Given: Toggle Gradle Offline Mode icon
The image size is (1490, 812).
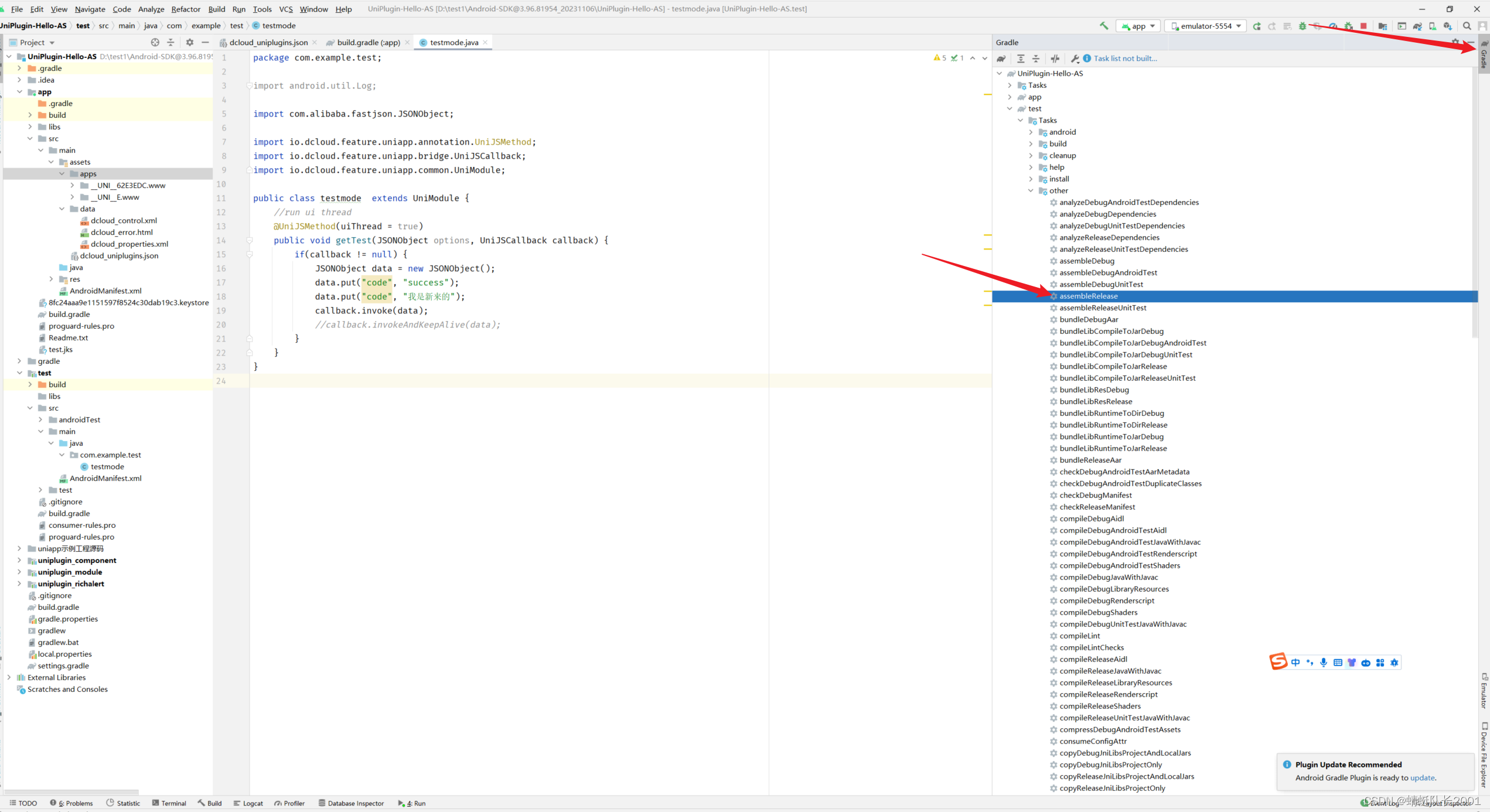Looking at the screenshot, I should 1055,59.
